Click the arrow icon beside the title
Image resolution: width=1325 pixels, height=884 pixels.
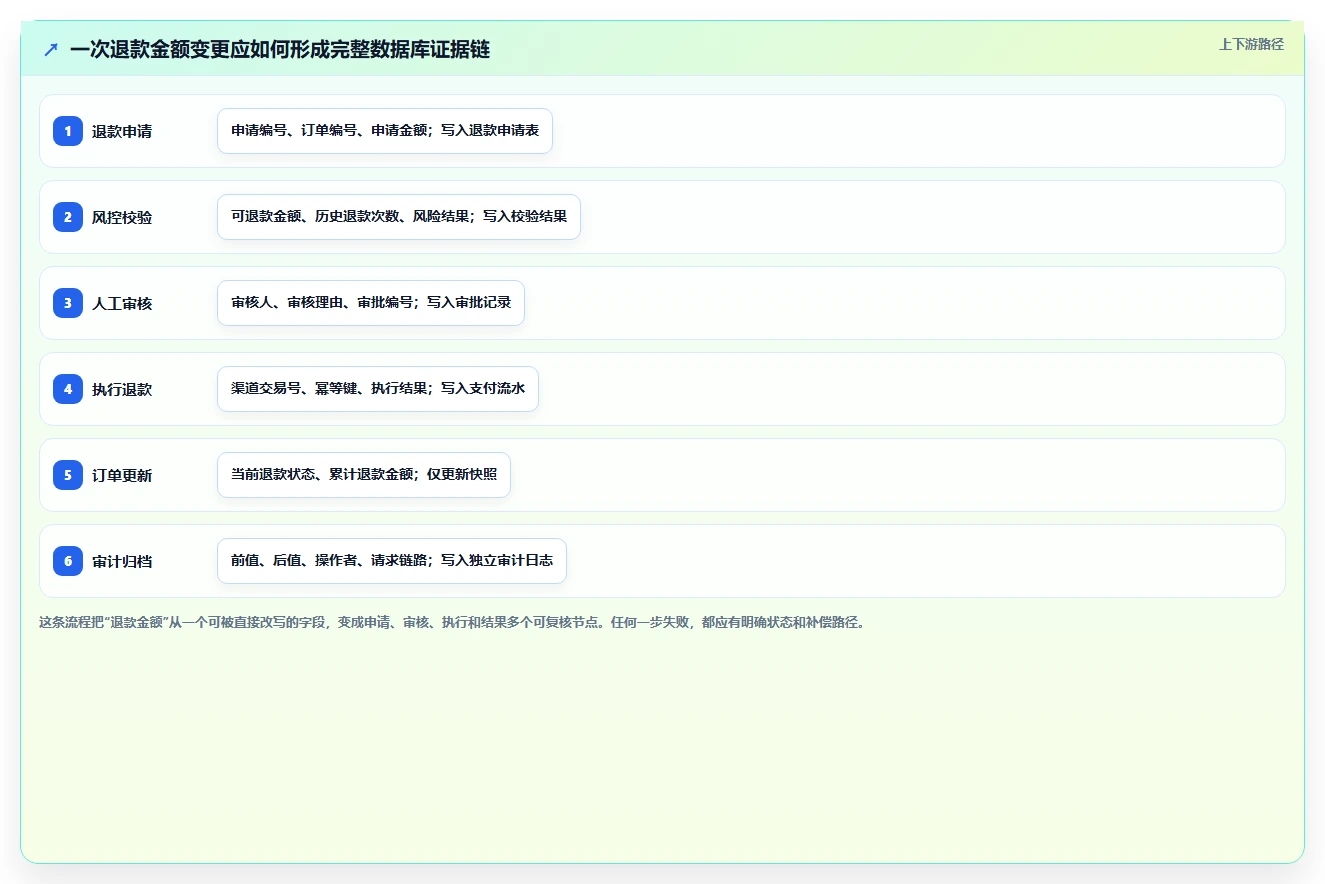pyautogui.click(x=51, y=50)
